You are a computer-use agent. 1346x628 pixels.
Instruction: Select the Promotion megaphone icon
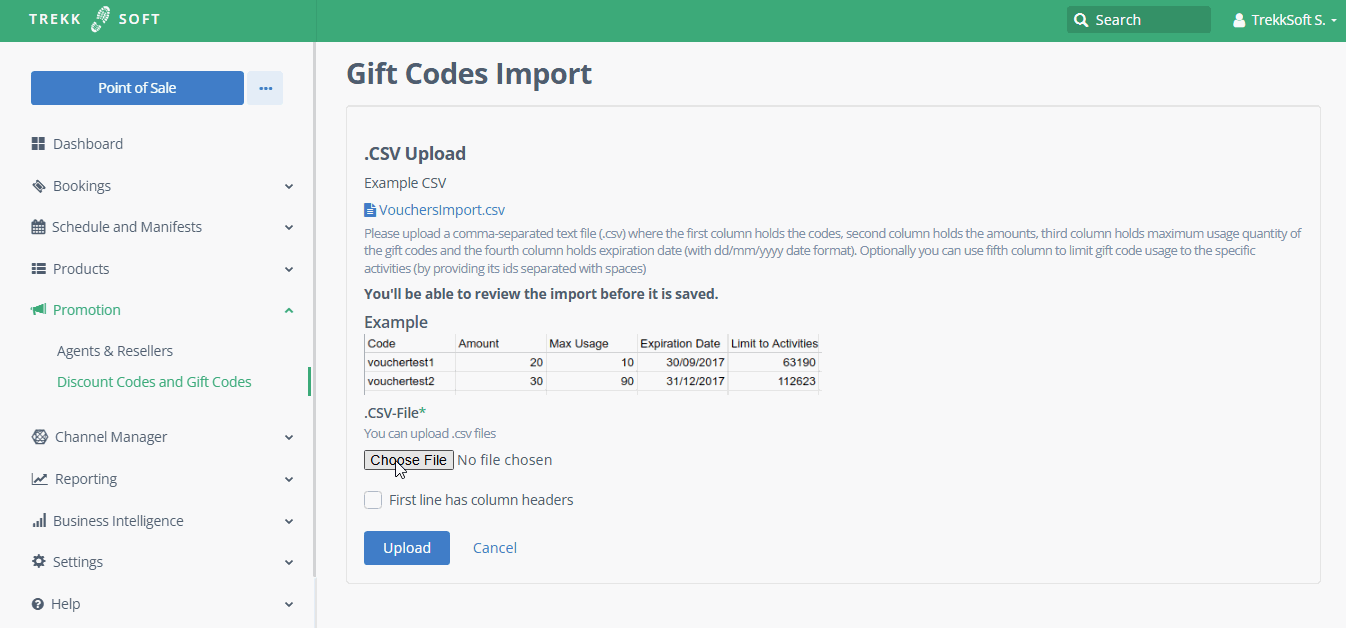pyautogui.click(x=38, y=309)
